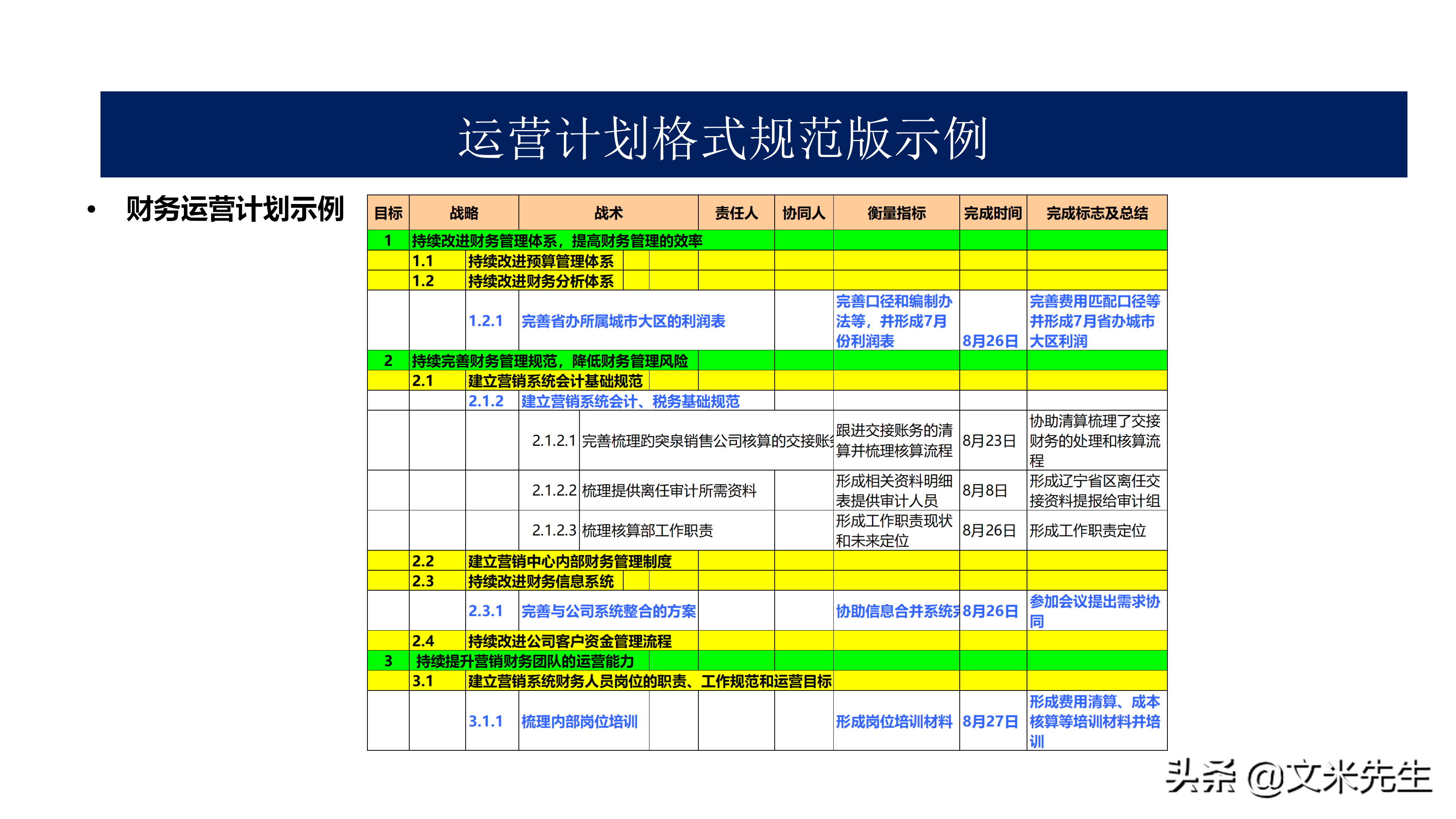Click the 战术 column header
This screenshot has width=1456, height=819.
click(609, 213)
